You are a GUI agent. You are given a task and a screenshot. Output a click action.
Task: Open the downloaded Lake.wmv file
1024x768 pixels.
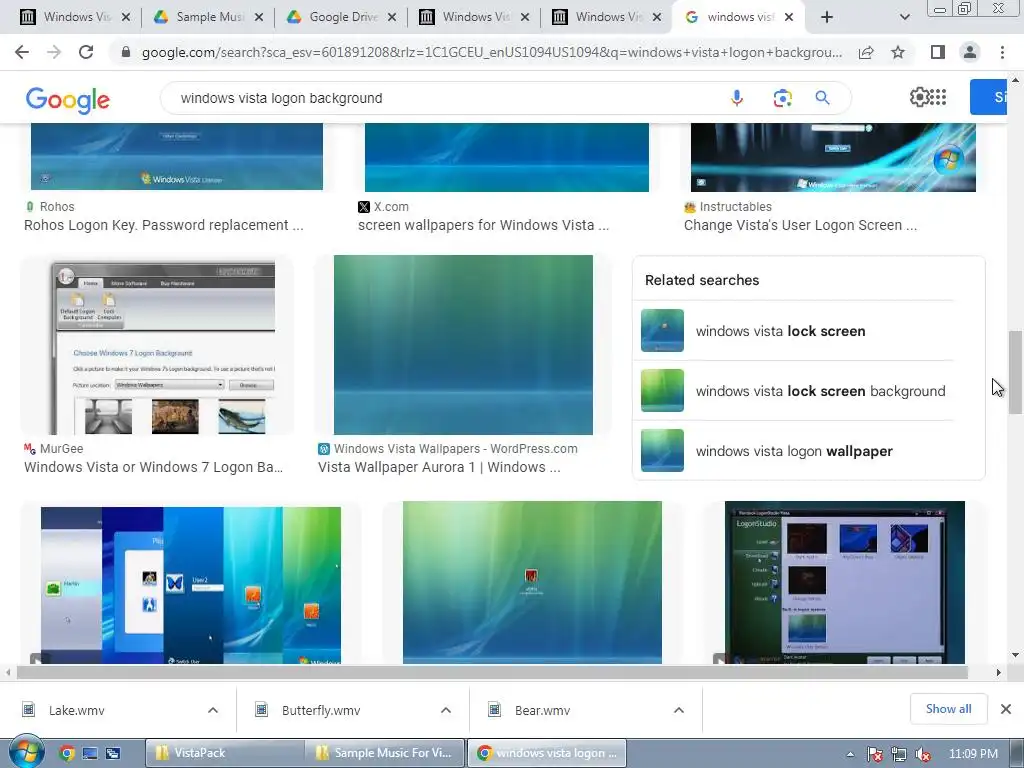[76, 710]
